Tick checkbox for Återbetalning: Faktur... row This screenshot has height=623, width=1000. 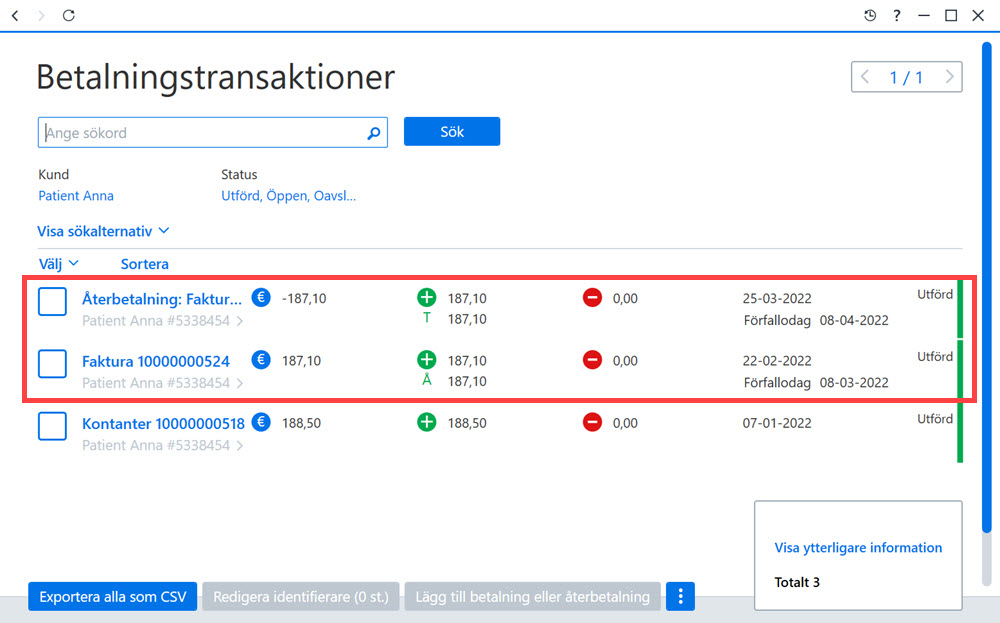(x=52, y=302)
